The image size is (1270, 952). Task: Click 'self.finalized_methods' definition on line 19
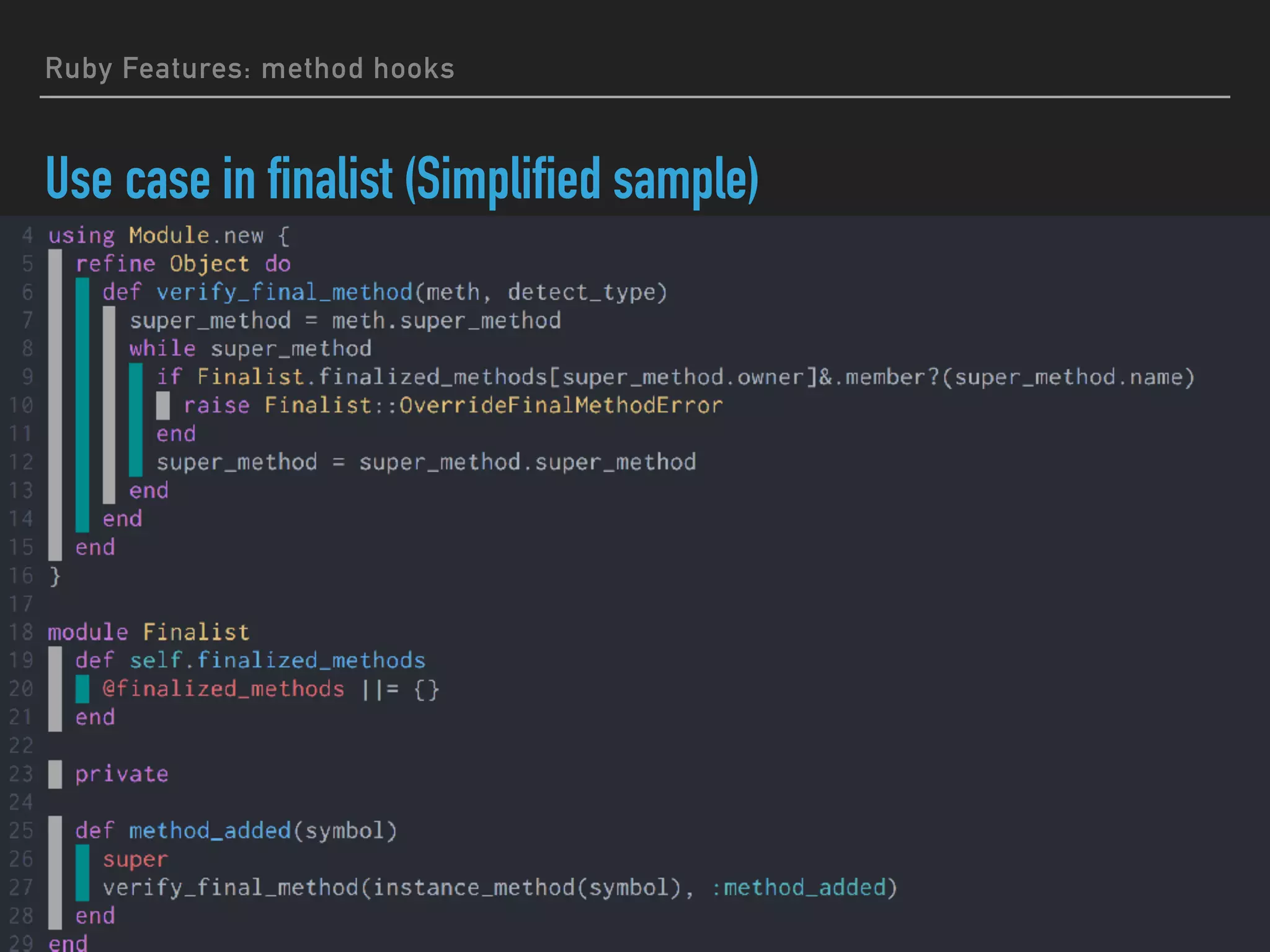pyautogui.click(x=277, y=661)
